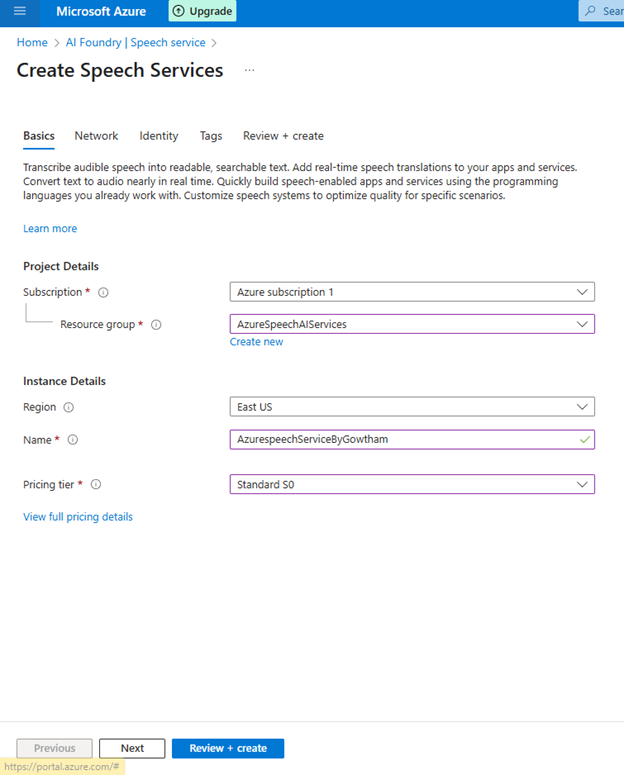This screenshot has width=624, height=775.
Task: Open View full pricing details link
Action: click(78, 517)
